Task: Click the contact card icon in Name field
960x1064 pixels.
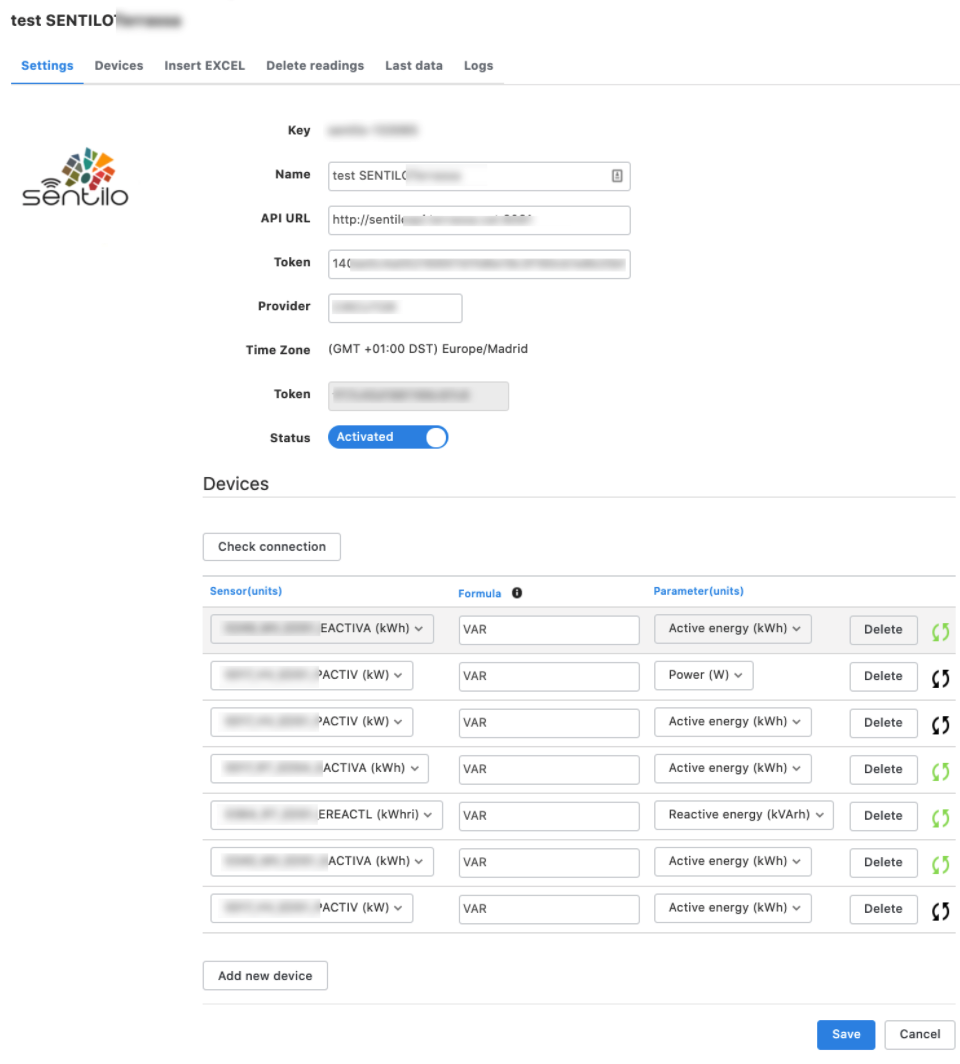Action: pyautogui.click(x=617, y=176)
